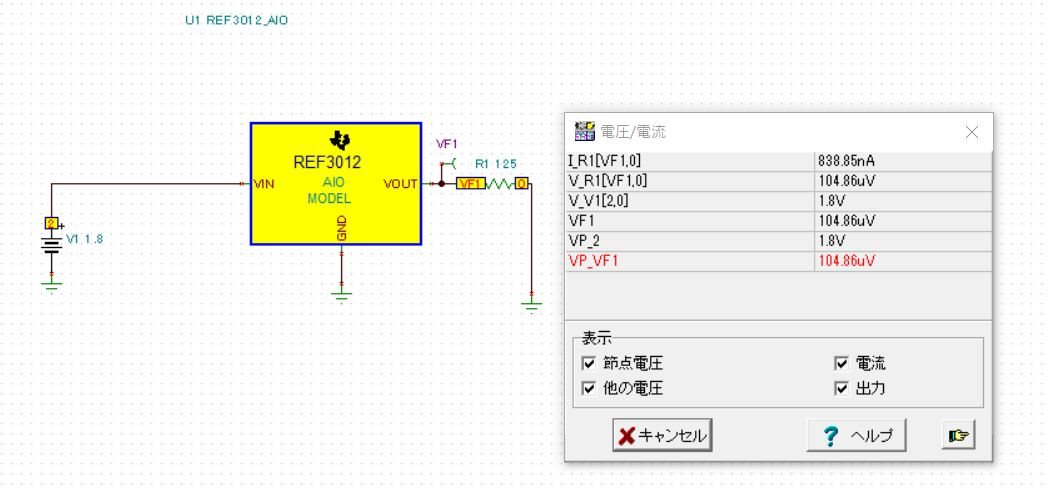The image size is (1048, 491).
Task: Click the ground symbol after resistor R1
Action: coord(531,307)
